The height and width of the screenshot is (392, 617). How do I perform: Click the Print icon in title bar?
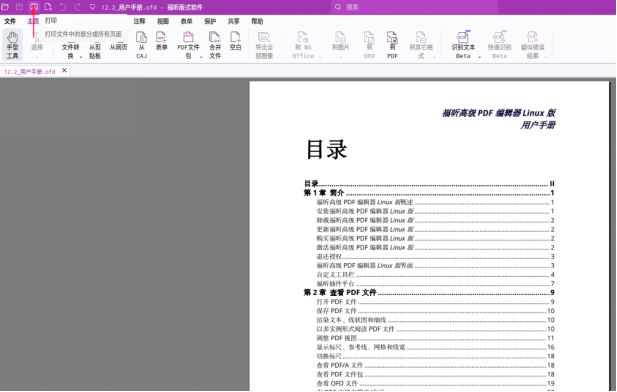point(34,7)
